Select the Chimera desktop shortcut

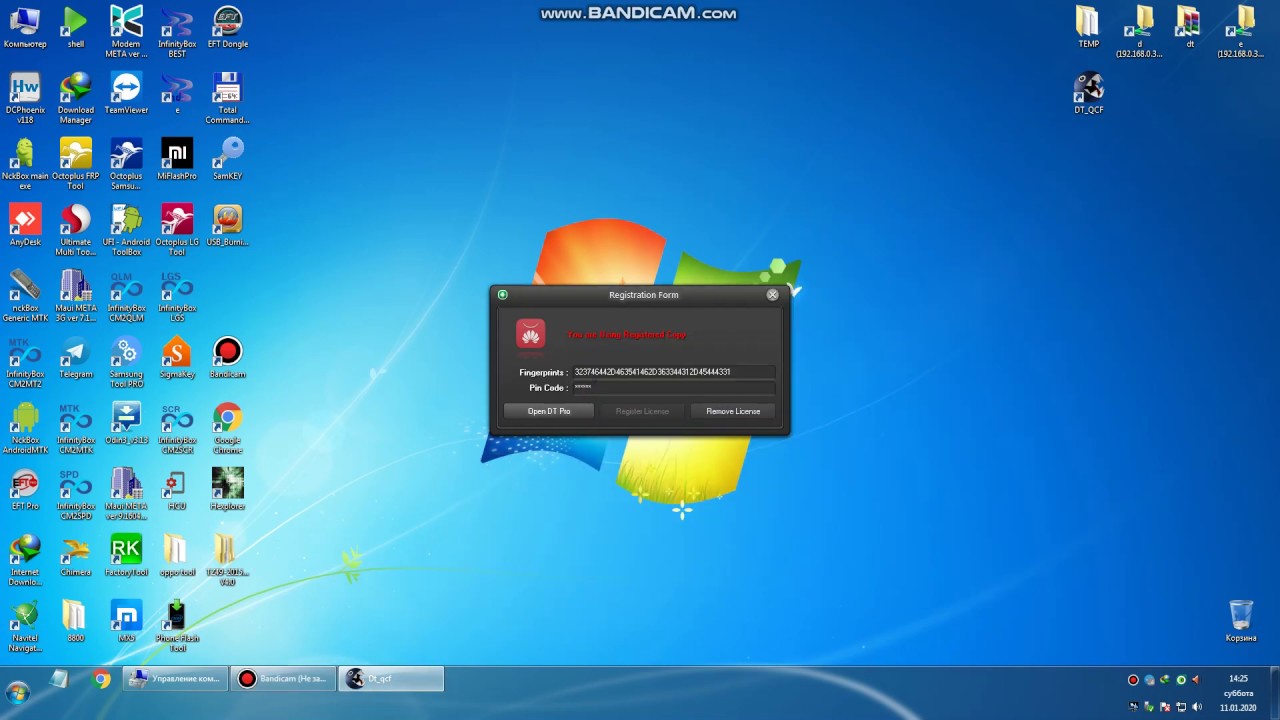[75, 555]
